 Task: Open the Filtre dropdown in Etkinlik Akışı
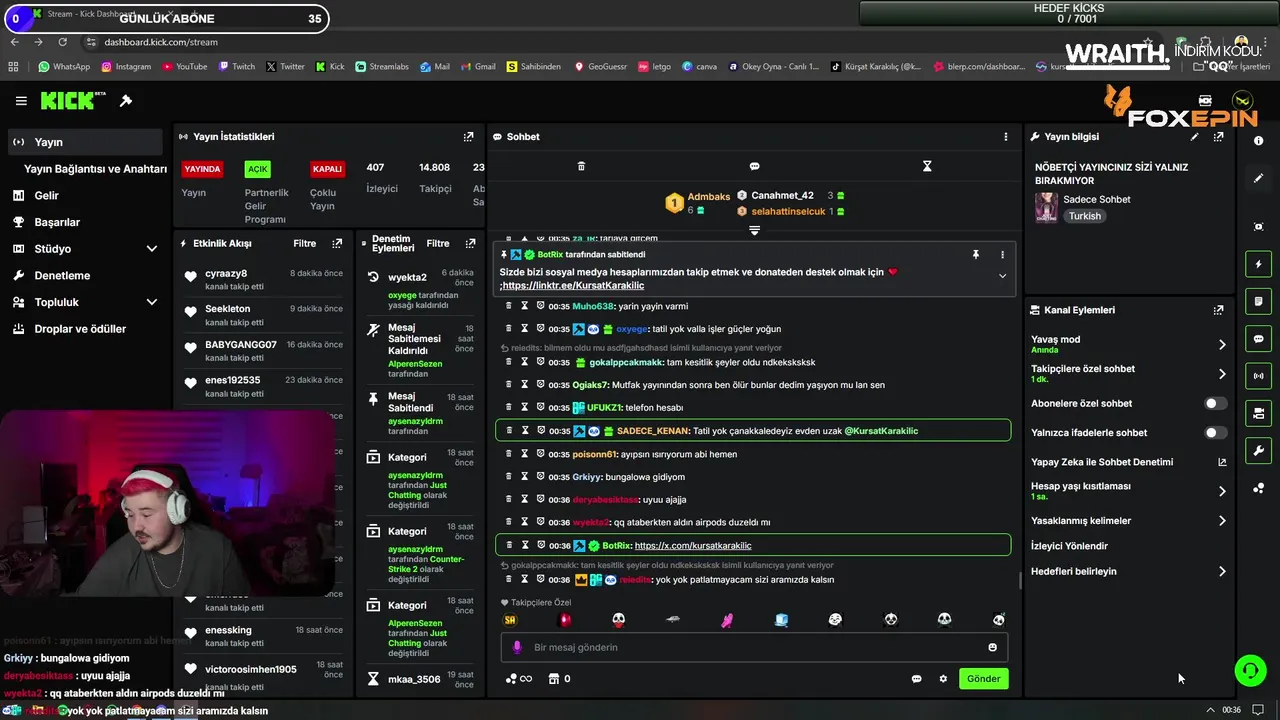(x=304, y=243)
